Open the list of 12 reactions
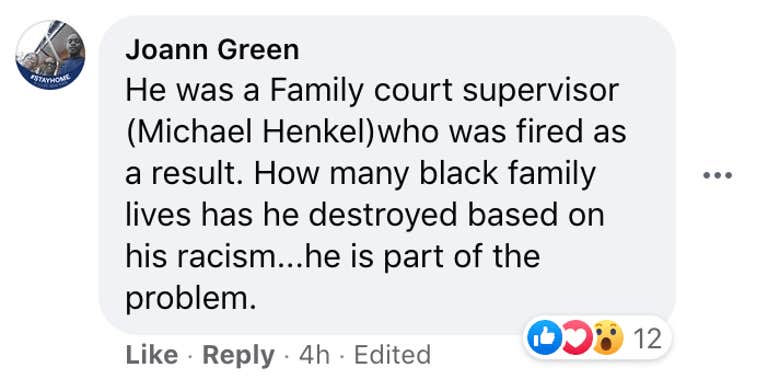The width and height of the screenshot is (768, 379). 648,339
